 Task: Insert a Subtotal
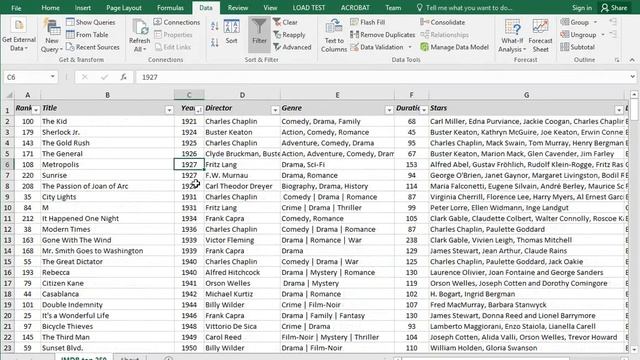click(578, 47)
